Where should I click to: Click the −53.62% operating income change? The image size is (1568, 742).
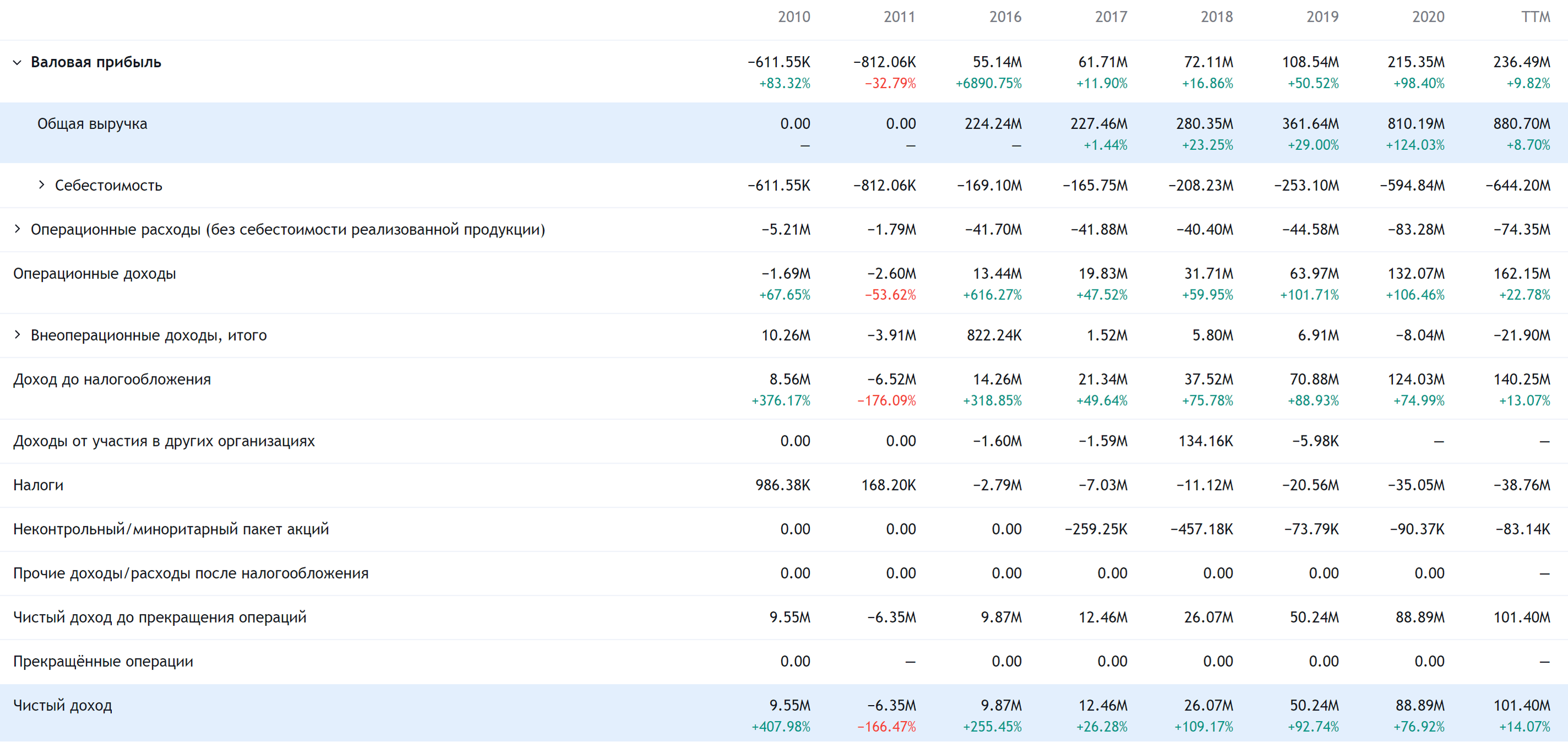tap(890, 295)
